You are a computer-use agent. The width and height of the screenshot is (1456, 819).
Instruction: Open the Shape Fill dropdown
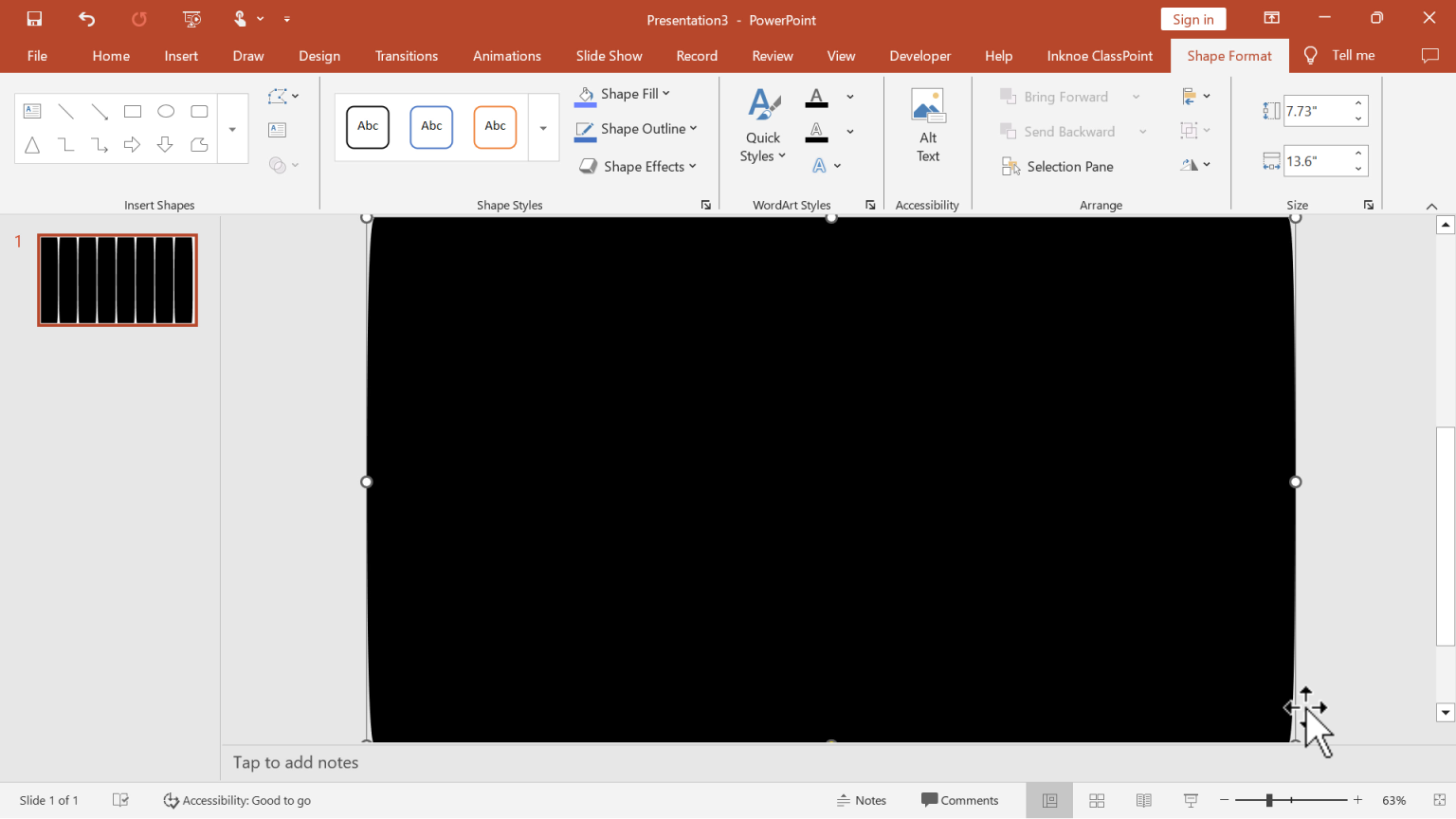tap(666, 93)
